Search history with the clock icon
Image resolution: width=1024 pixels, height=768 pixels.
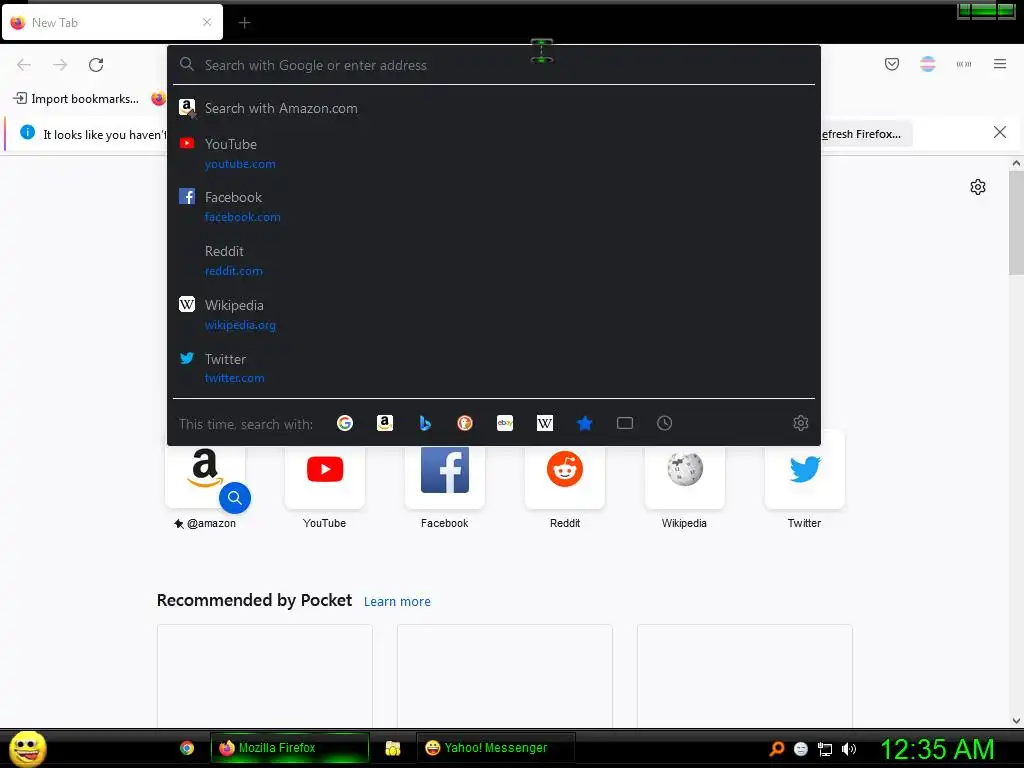[664, 423]
